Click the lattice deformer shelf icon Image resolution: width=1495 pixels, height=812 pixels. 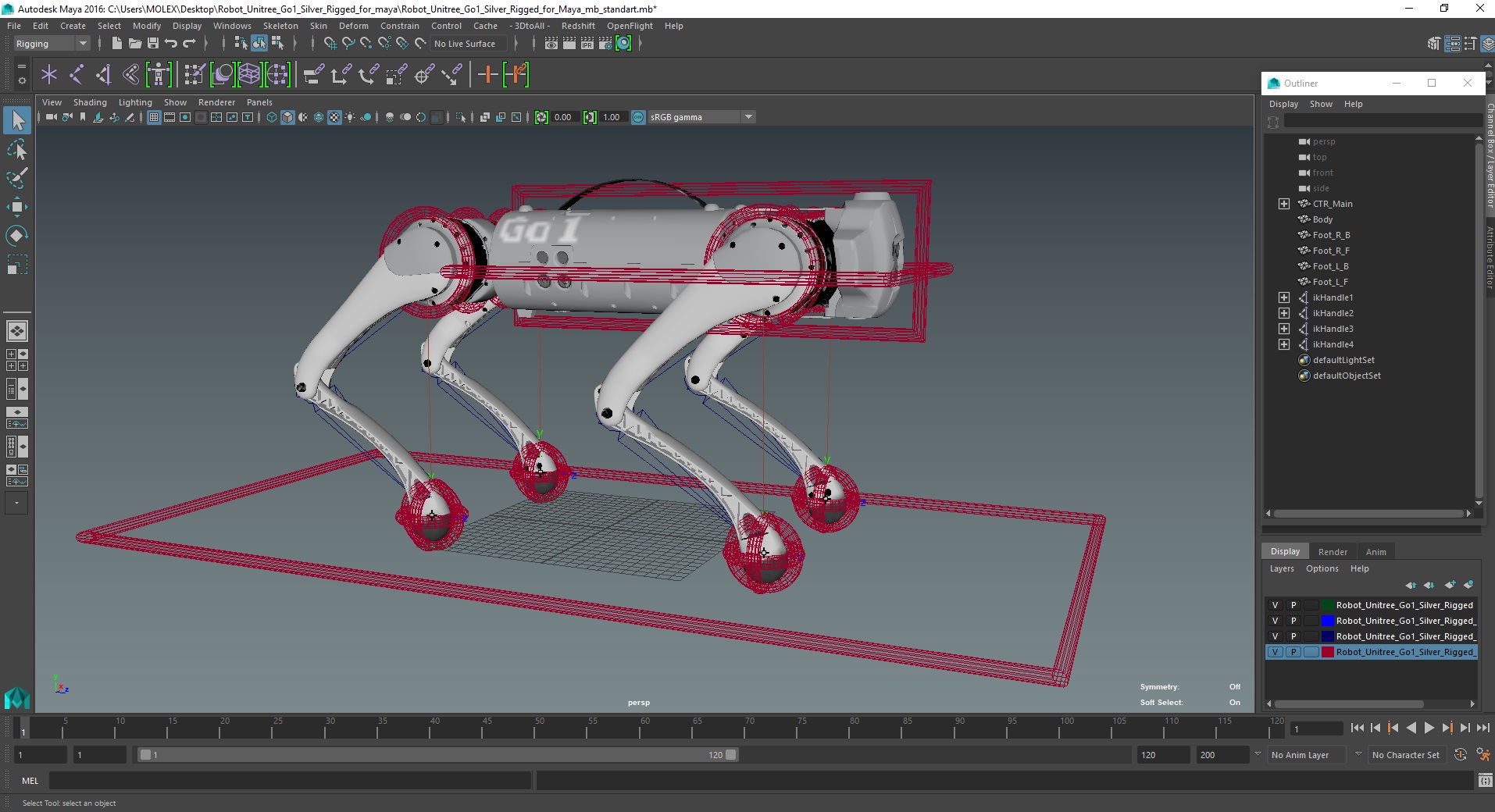pyautogui.click(x=249, y=75)
